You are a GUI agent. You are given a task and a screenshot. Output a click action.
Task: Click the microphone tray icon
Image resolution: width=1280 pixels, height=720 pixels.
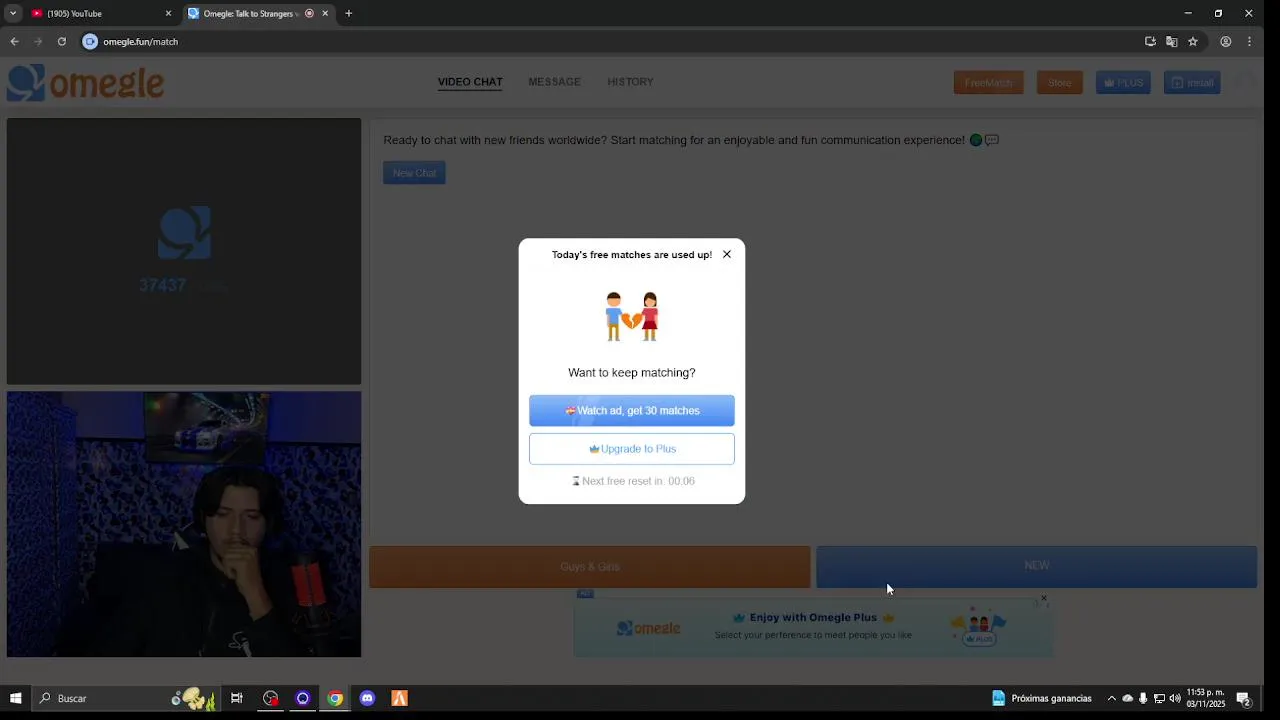tap(1143, 699)
